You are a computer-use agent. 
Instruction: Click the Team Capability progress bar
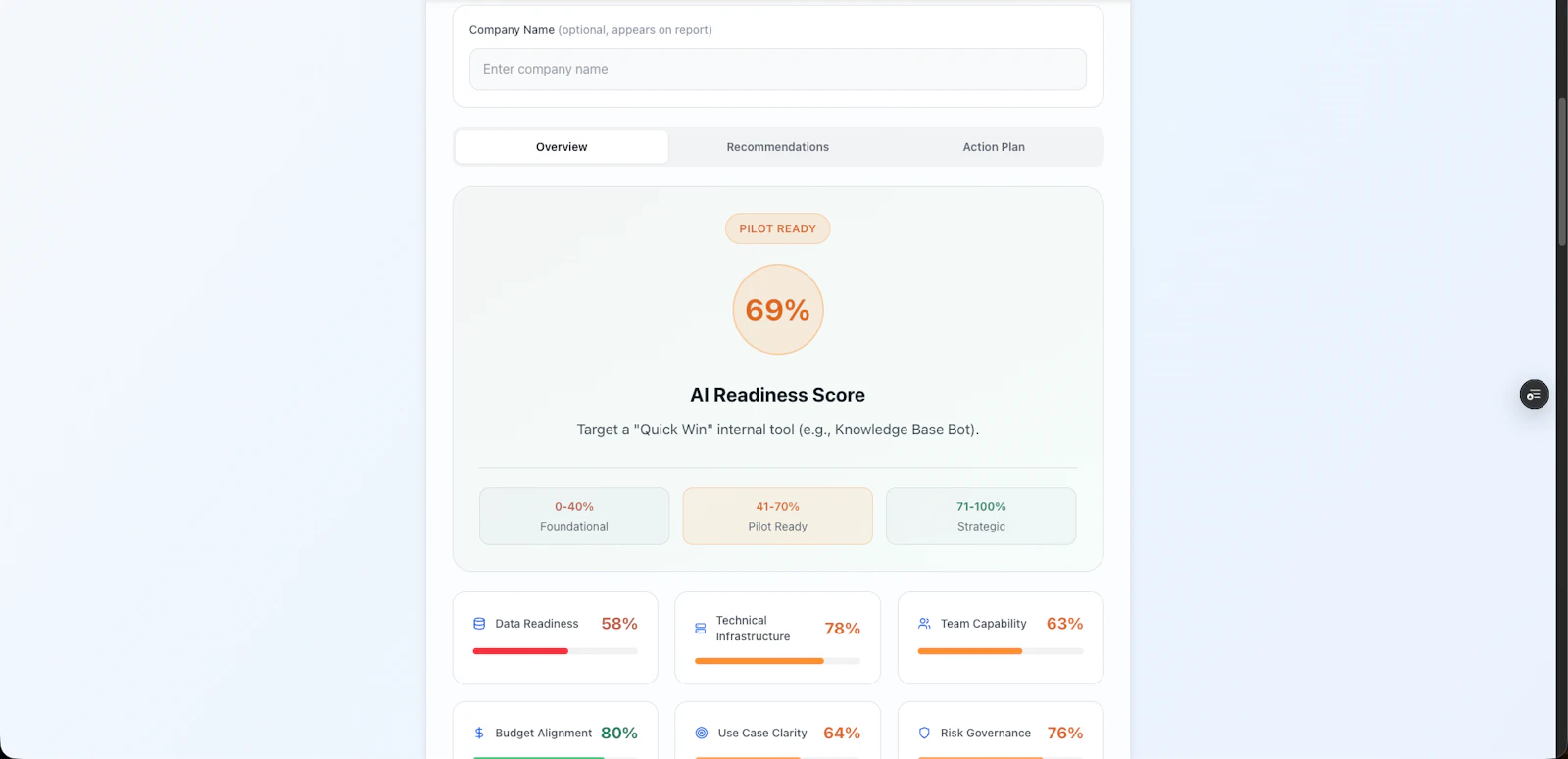[1001, 651]
